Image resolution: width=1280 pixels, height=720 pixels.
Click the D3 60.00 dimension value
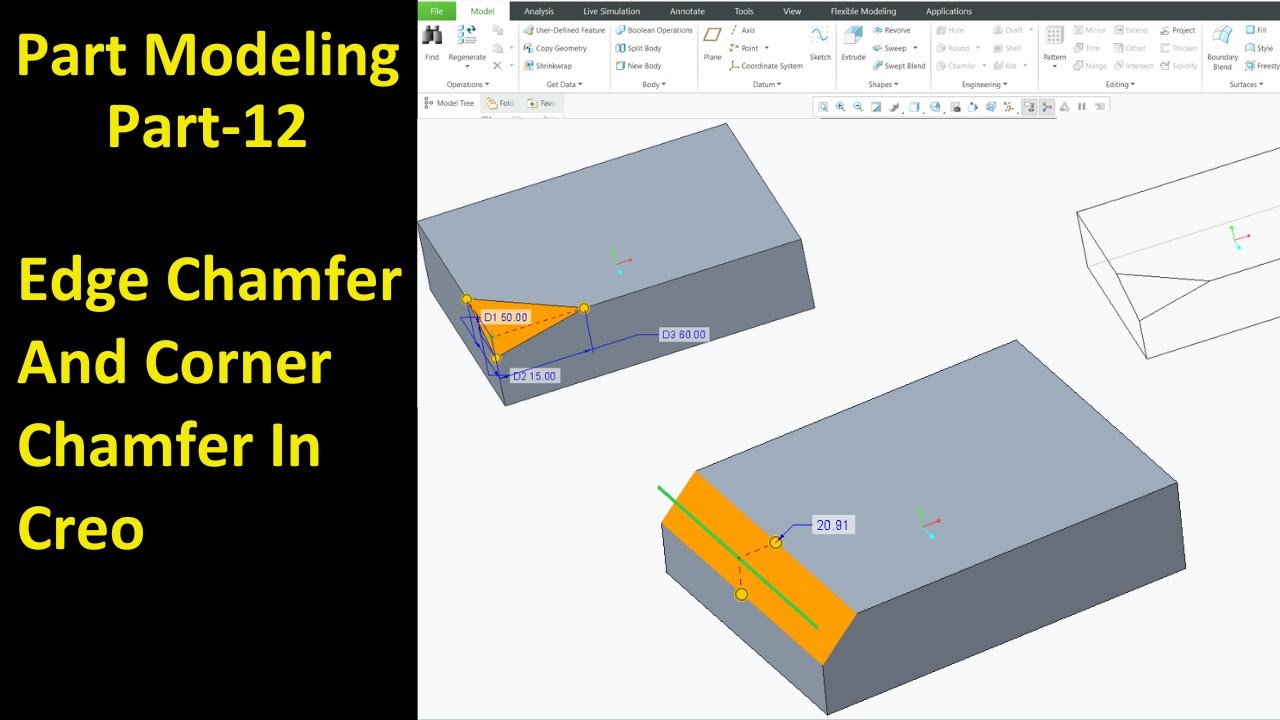pyautogui.click(x=684, y=335)
